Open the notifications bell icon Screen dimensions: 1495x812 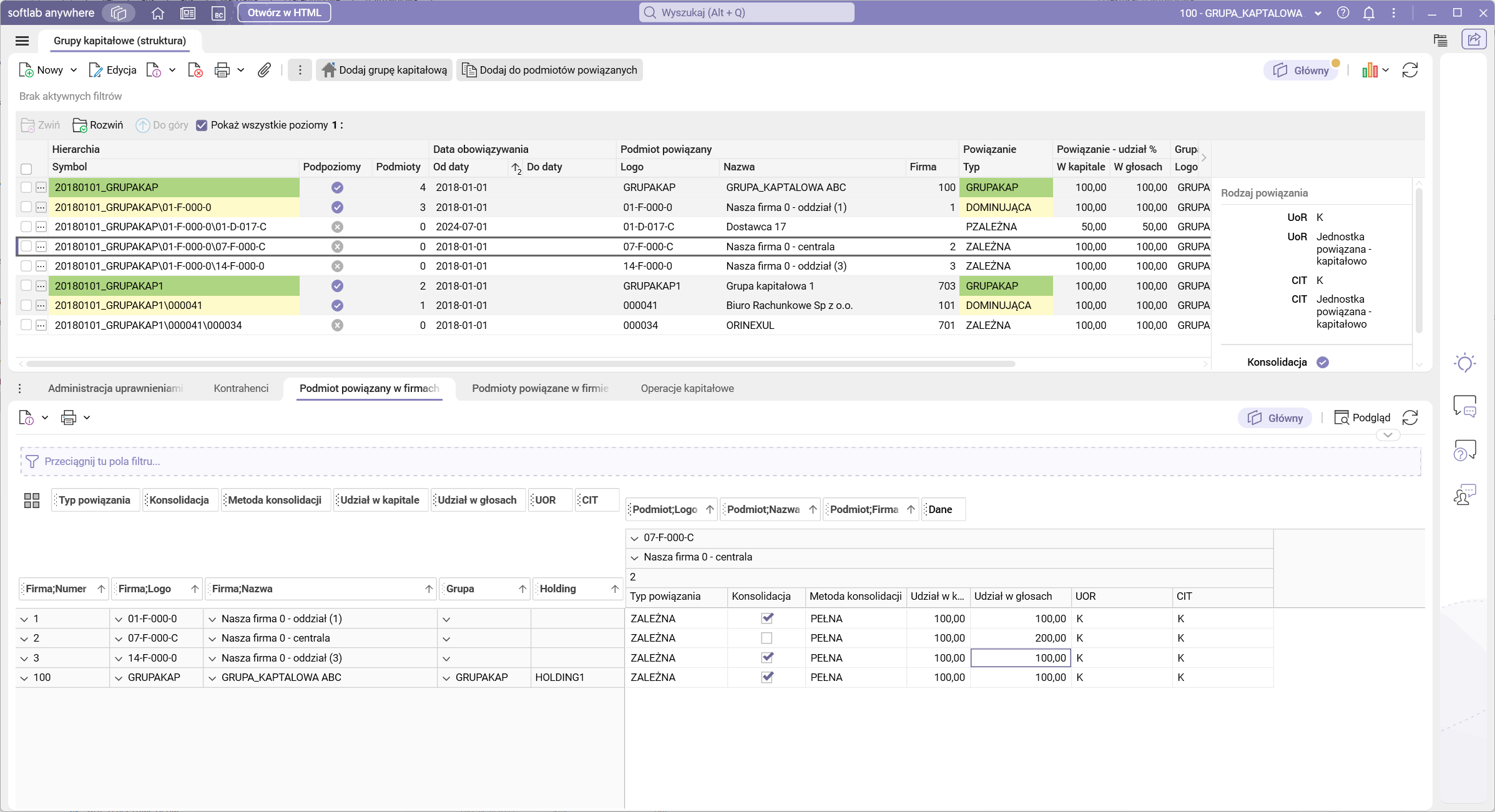1368,12
